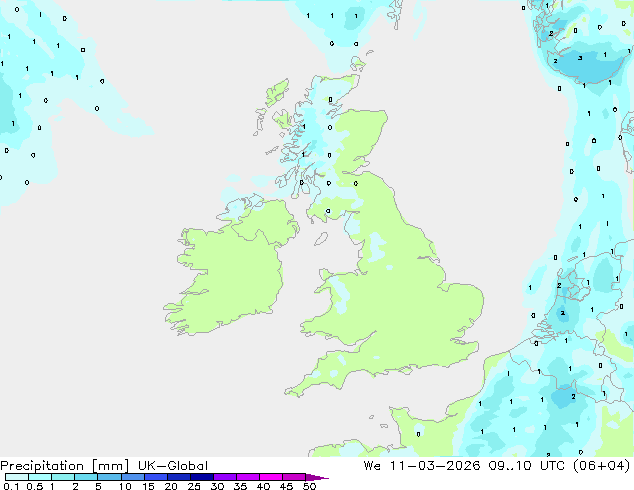Select the legend swatch between 2 and 5
634x490 pixels.
pos(86,477)
